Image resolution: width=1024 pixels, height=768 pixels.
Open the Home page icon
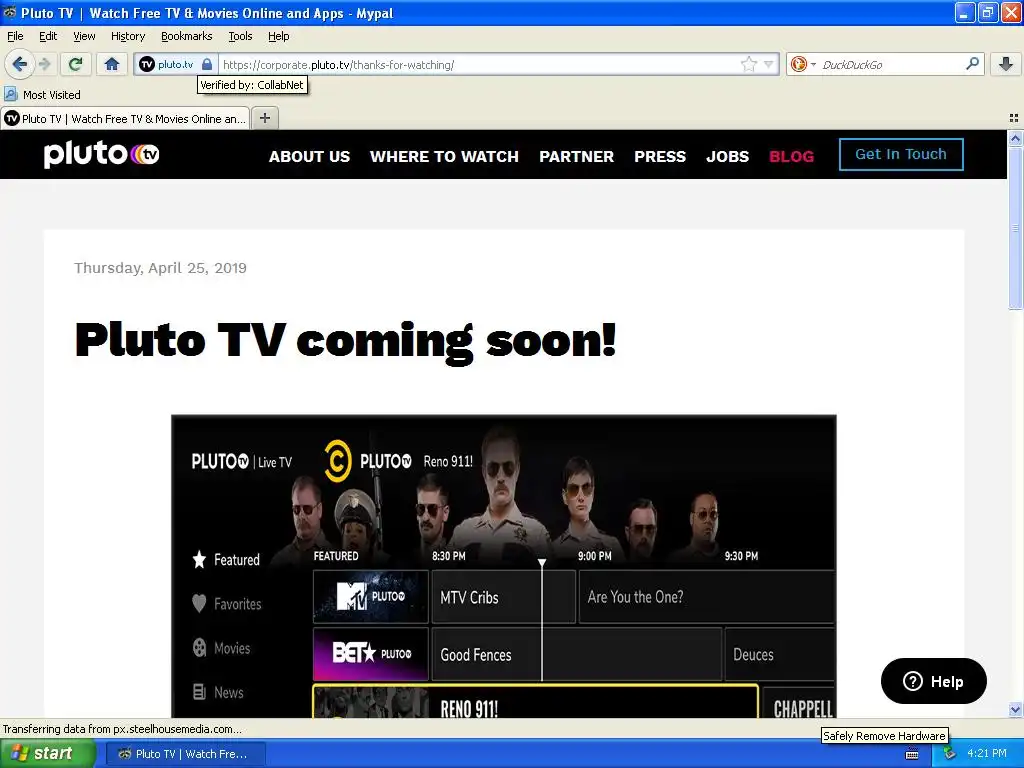point(112,64)
